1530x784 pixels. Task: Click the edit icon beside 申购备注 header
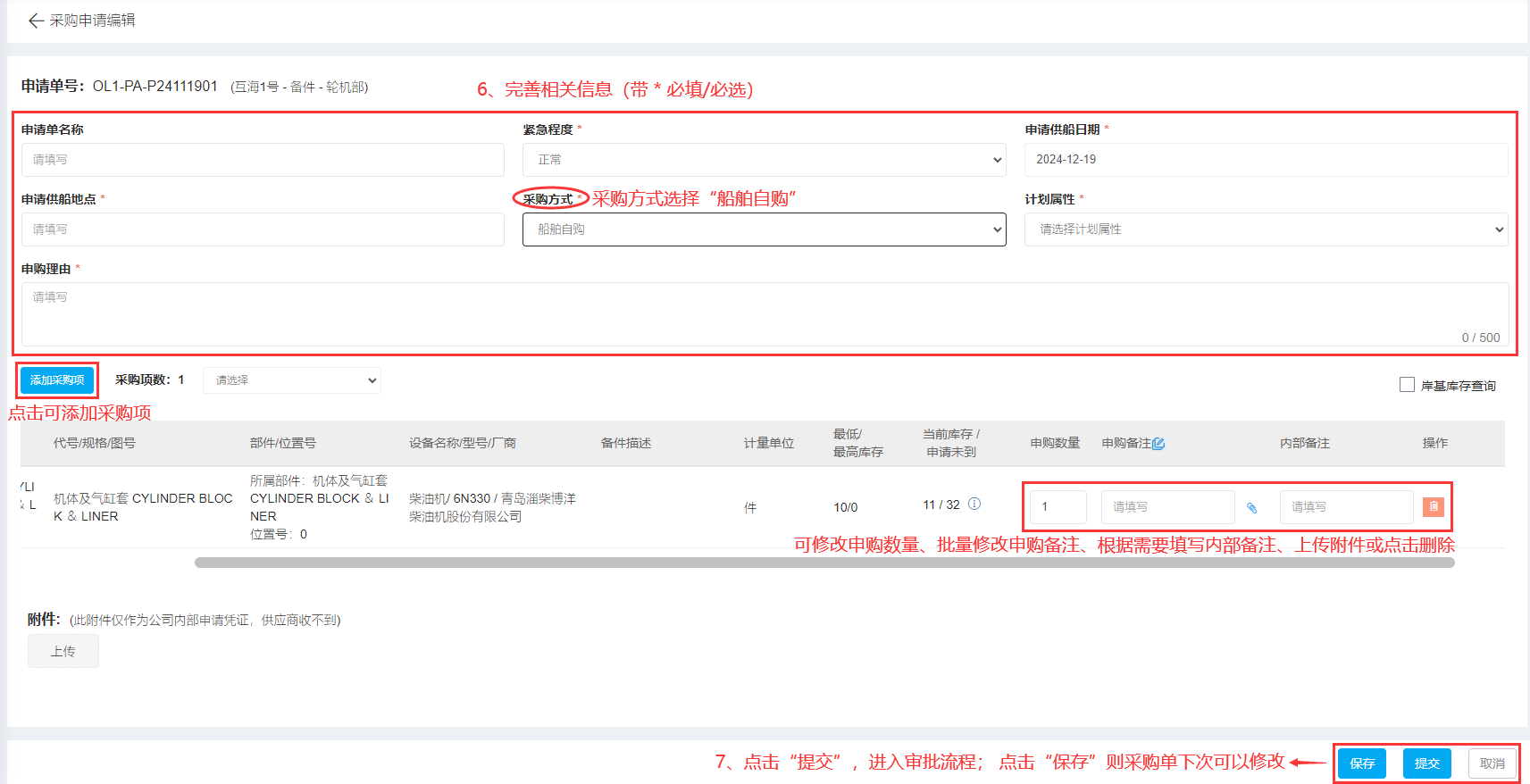(x=1158, y=444)
